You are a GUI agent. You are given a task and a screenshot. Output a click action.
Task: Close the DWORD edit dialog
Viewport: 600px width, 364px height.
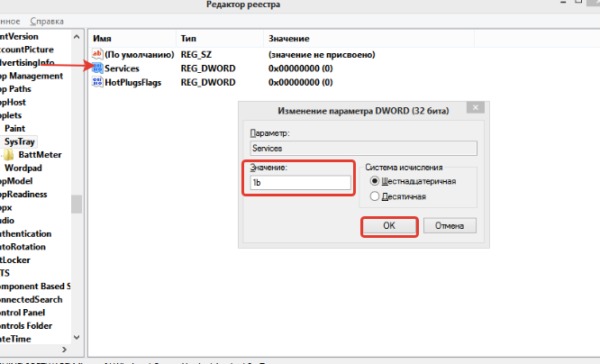475,108
